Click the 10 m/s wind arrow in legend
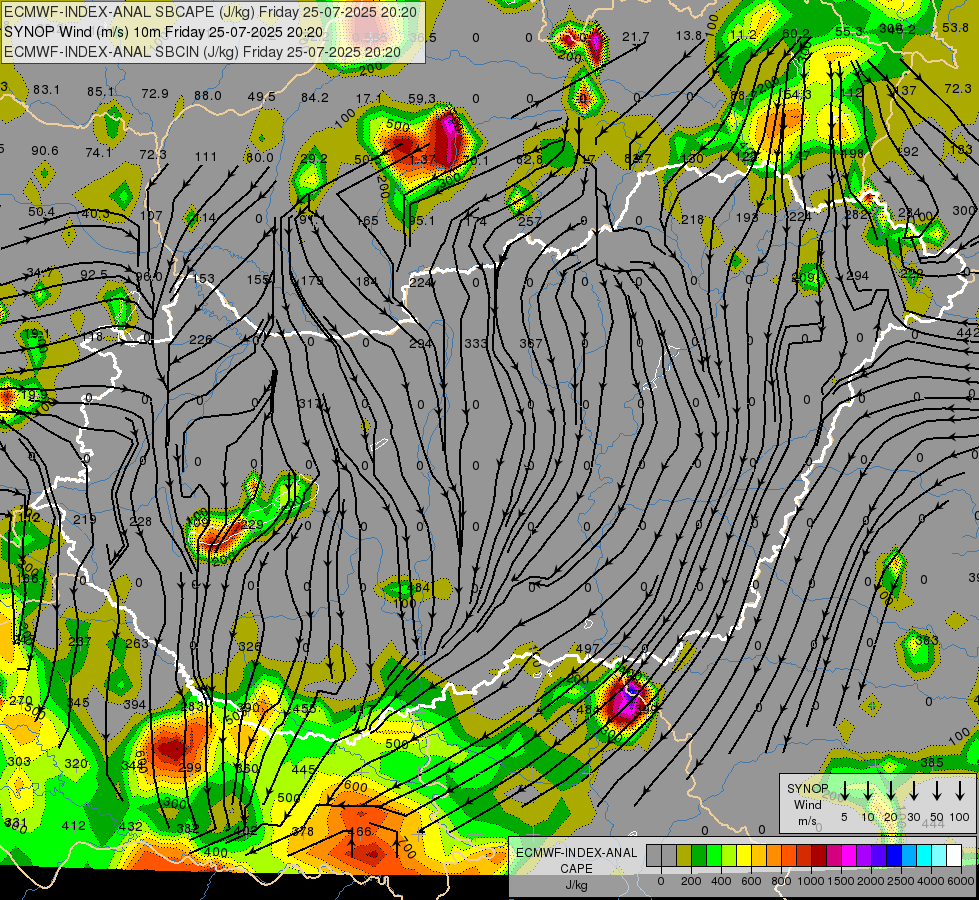Screen dimensions: 979x900 [867, 790]
